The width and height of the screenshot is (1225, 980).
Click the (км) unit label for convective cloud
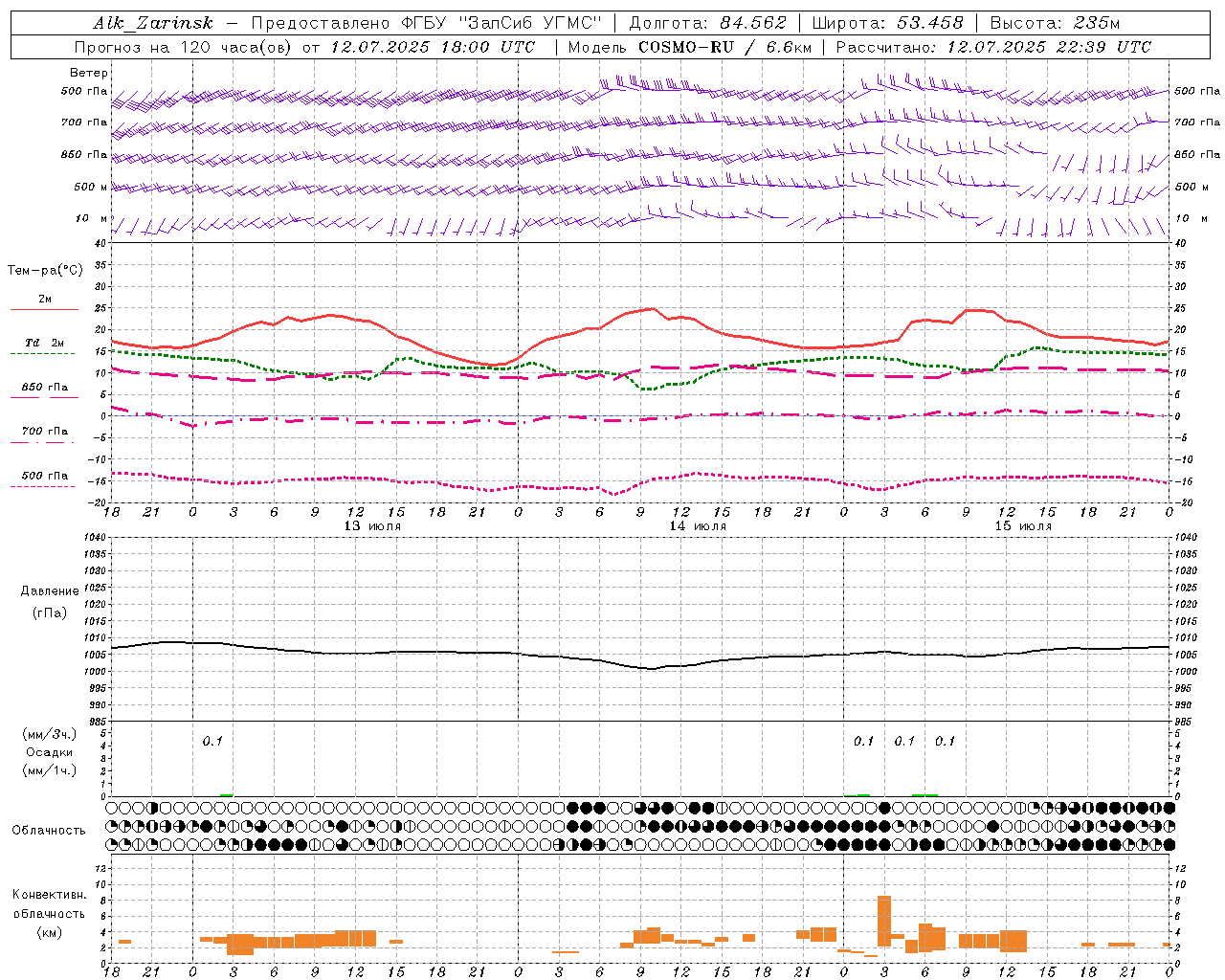coord(50,931)
